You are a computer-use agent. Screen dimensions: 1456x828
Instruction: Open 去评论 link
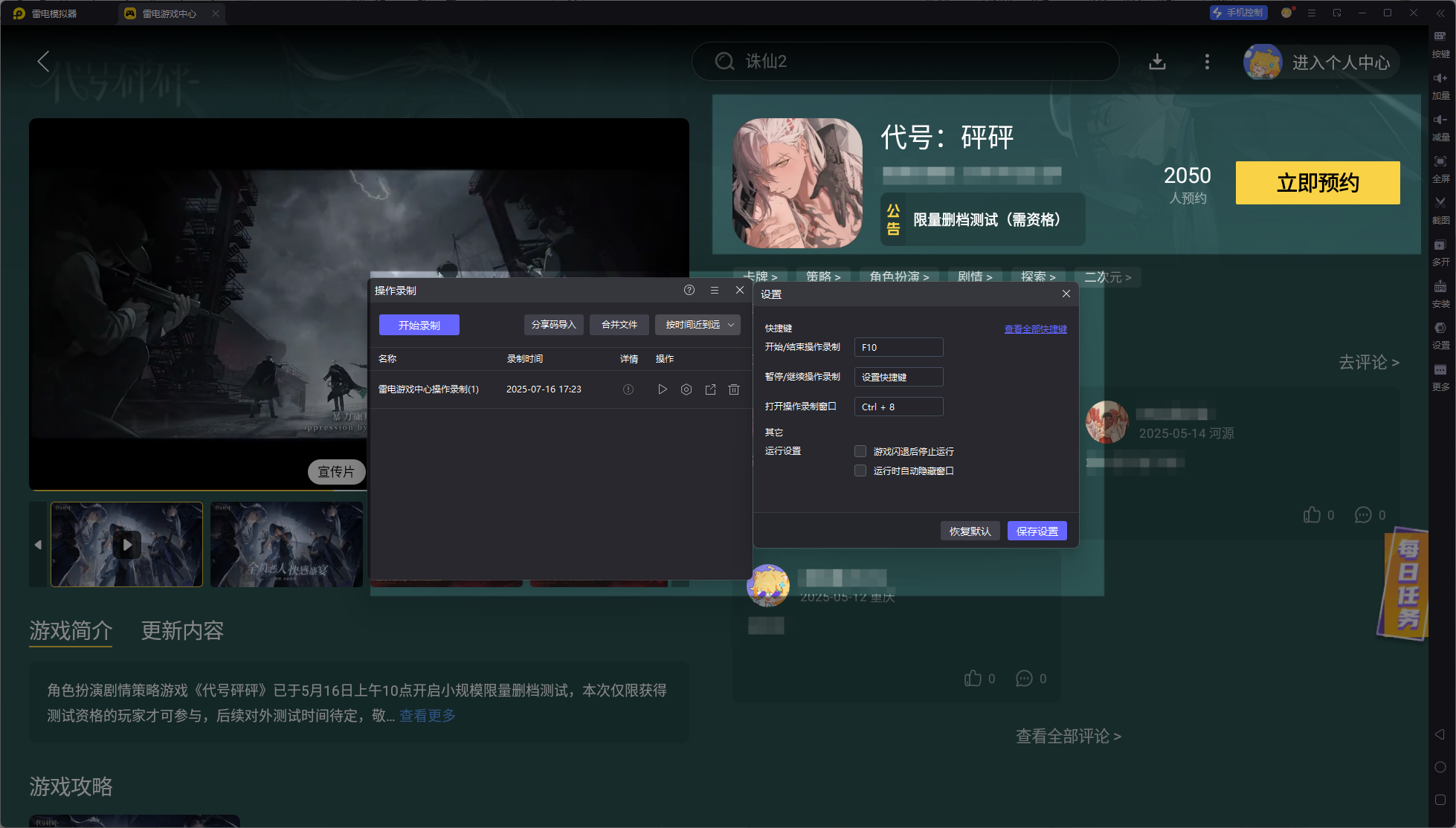click(1369, 362)
